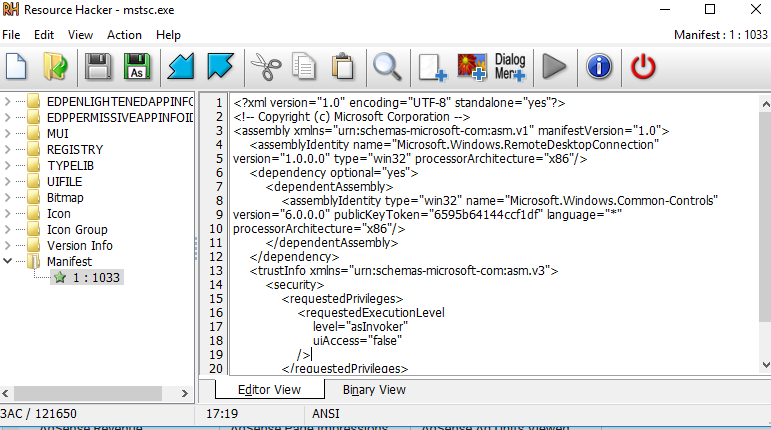The image size is (771, 430).
Task: Click the trustInfo xmlns line
Action: click(x=404, y=271)
